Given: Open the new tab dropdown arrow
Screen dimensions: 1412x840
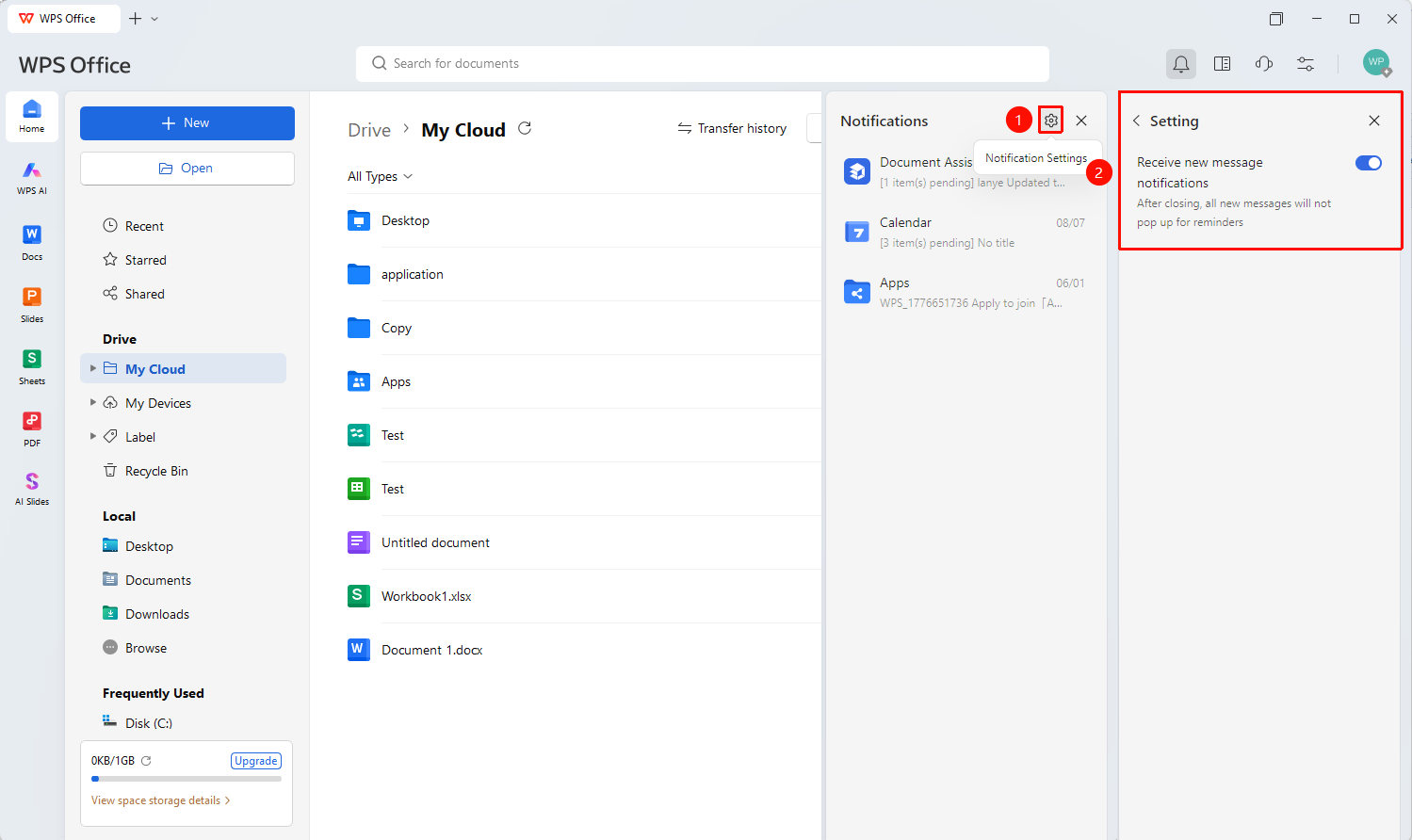Looking at the screenshot, I should pyautogui.click(x=155, y=19).
